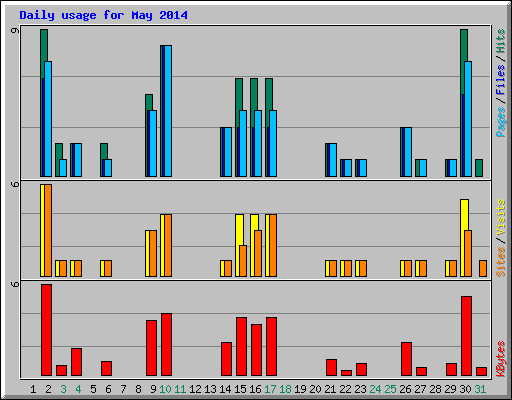The width and height of the screenshot is (512, 400).
Task: Click the orange Sites bar for day 10
Action: [168, 246]
